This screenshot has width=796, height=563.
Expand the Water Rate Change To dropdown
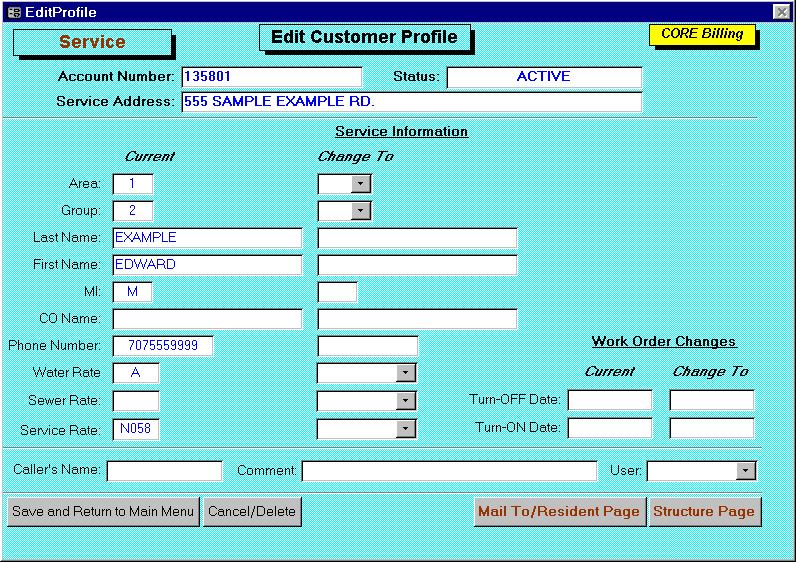[x=405, y=373]
